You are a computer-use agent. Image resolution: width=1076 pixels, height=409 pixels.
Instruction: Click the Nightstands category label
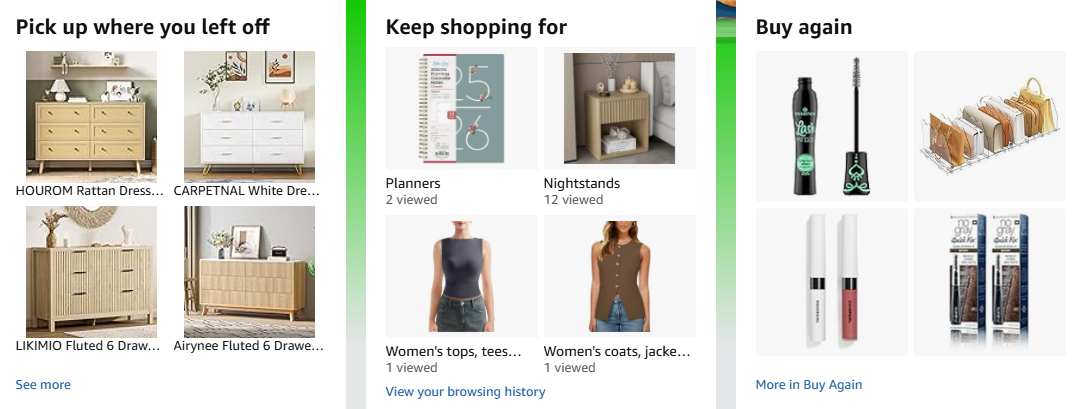582,183
